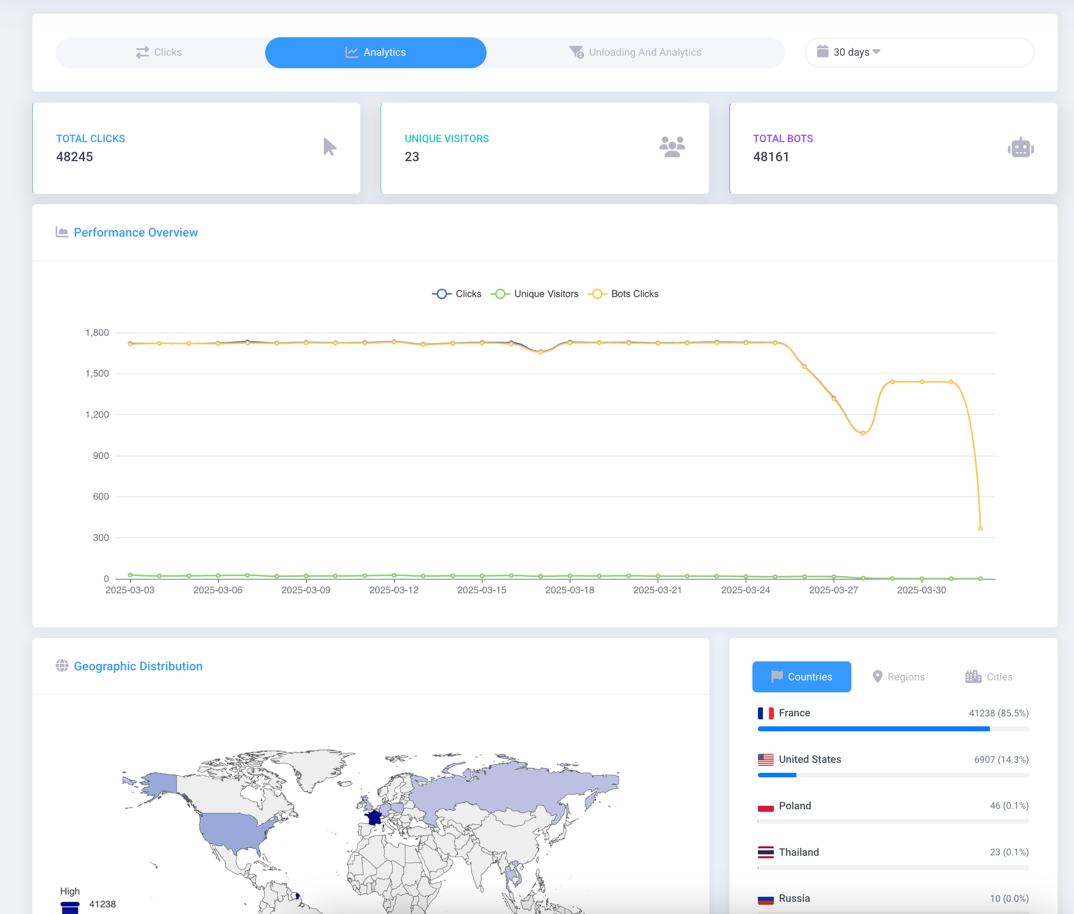Switch to the Cities tab
Viewport: 1074px width, 914px height.
point(988,676)
